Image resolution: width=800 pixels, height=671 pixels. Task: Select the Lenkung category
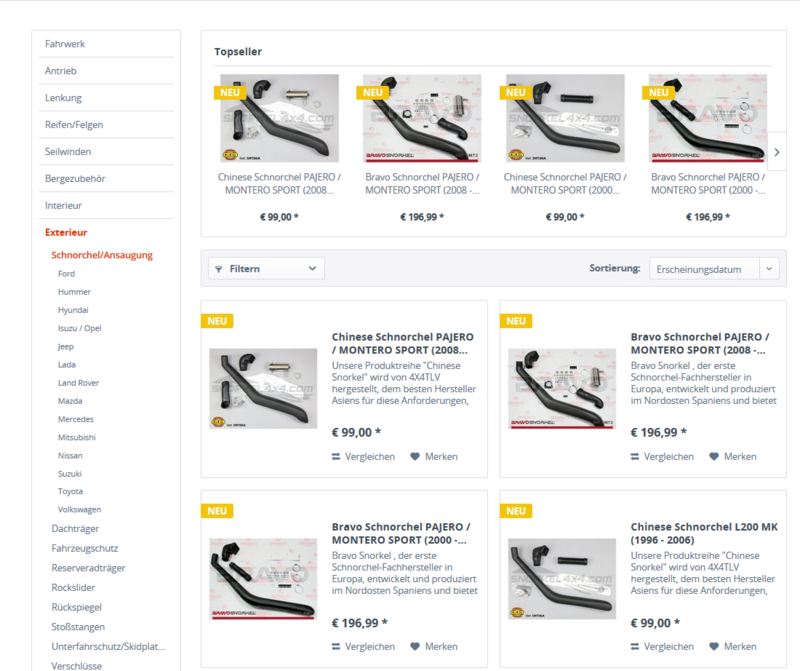coord(63,98)
